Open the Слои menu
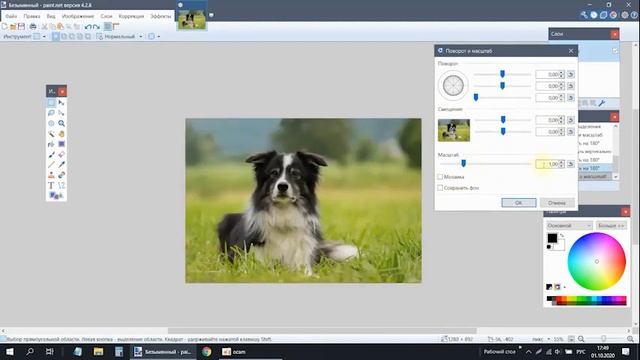Screen dimensions: 640x360 pyautogui.click(x=106, y=16)
